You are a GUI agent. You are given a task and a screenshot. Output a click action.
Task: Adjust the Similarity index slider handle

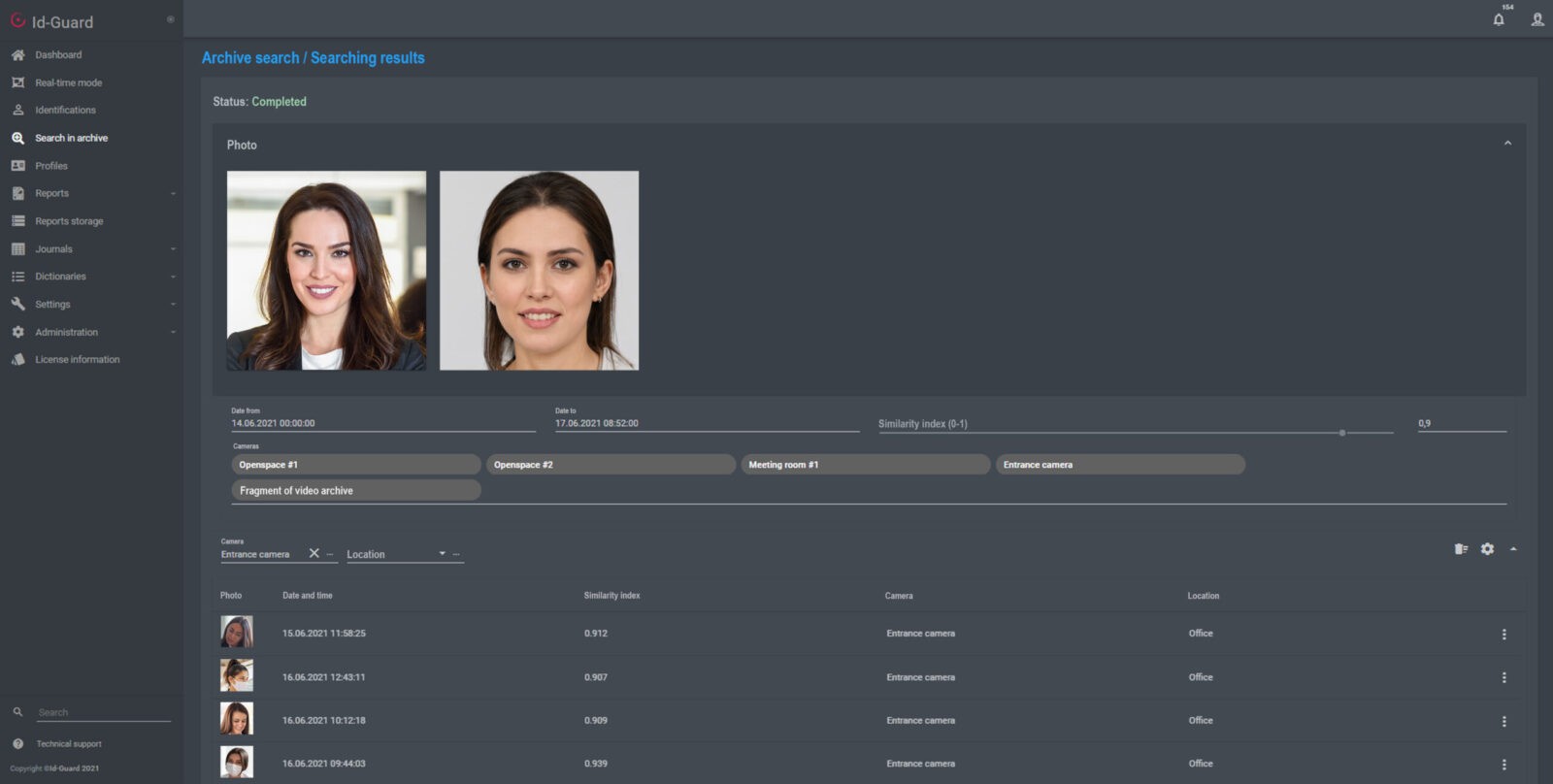[1342, 433]
